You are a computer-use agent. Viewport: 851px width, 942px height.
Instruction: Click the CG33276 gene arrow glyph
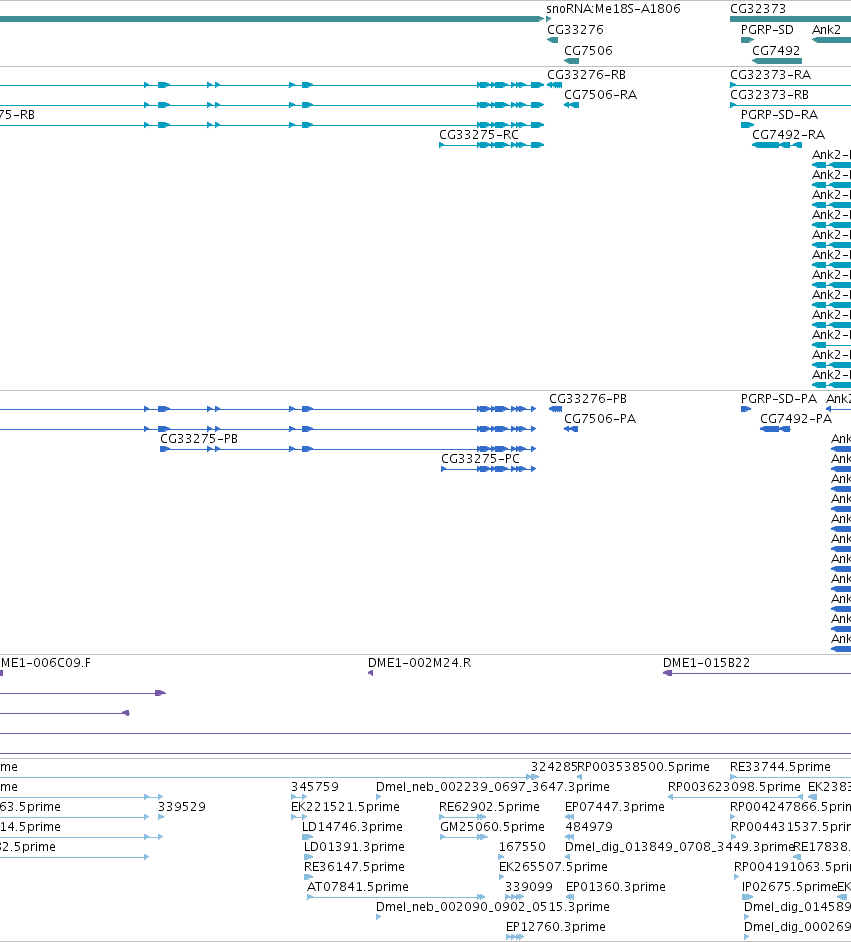pos(553,40)
